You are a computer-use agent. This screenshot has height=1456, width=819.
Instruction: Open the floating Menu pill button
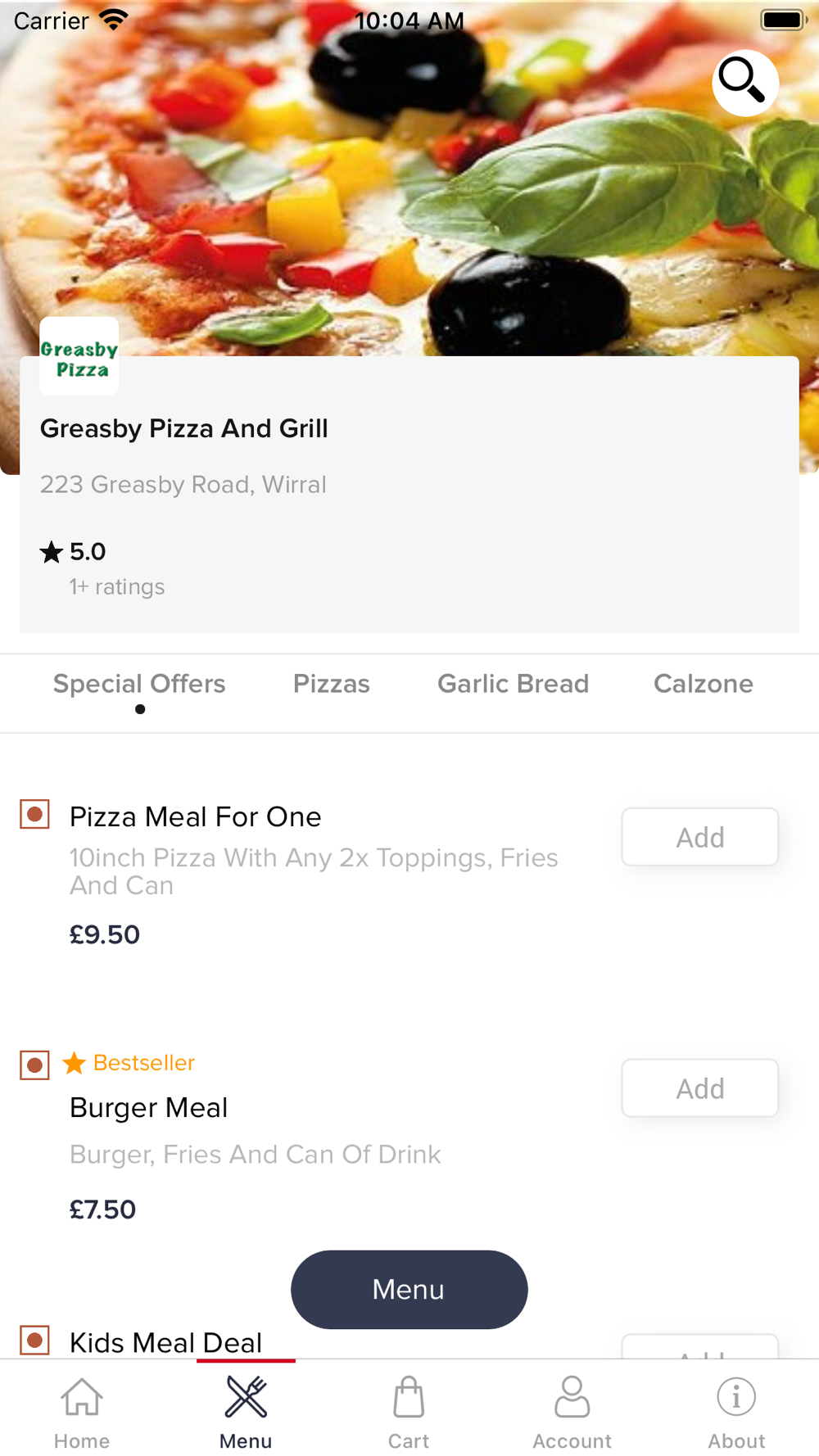[409, 1289]
